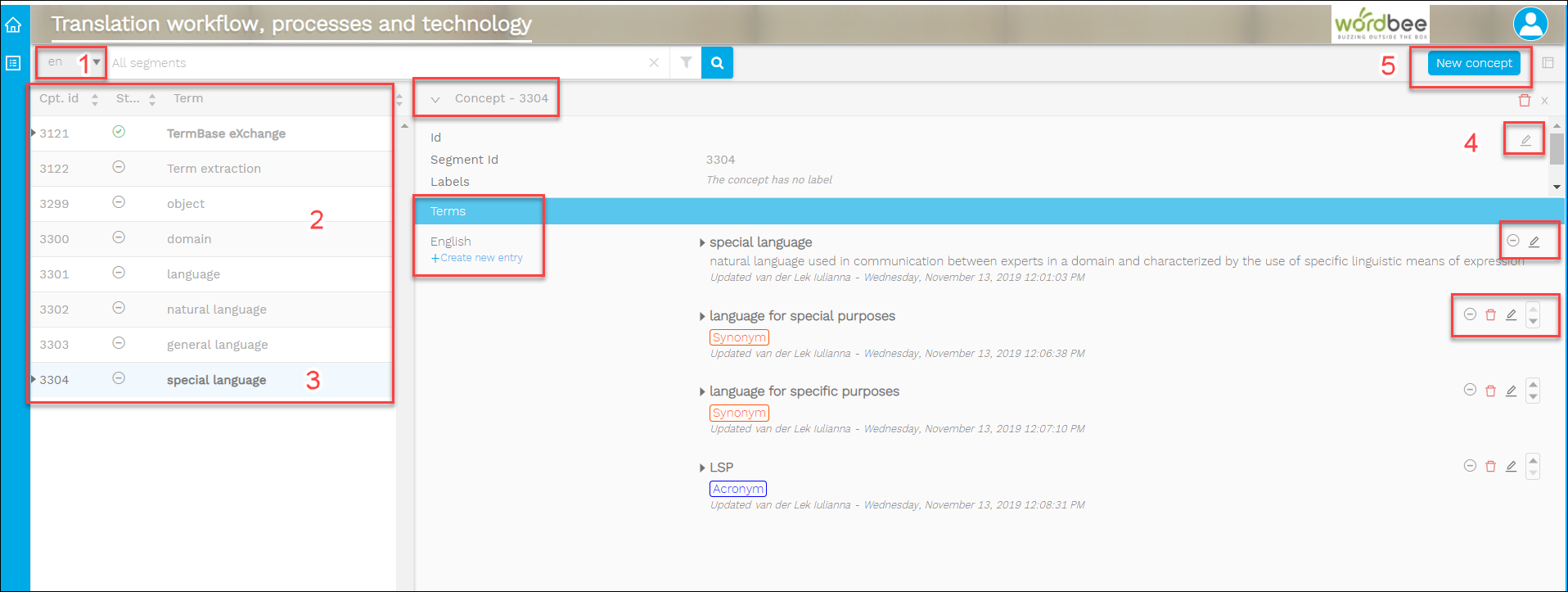Delete concept 3304 with trash icon
This screenshot has height=592, width=1568.
(1524, 100)
